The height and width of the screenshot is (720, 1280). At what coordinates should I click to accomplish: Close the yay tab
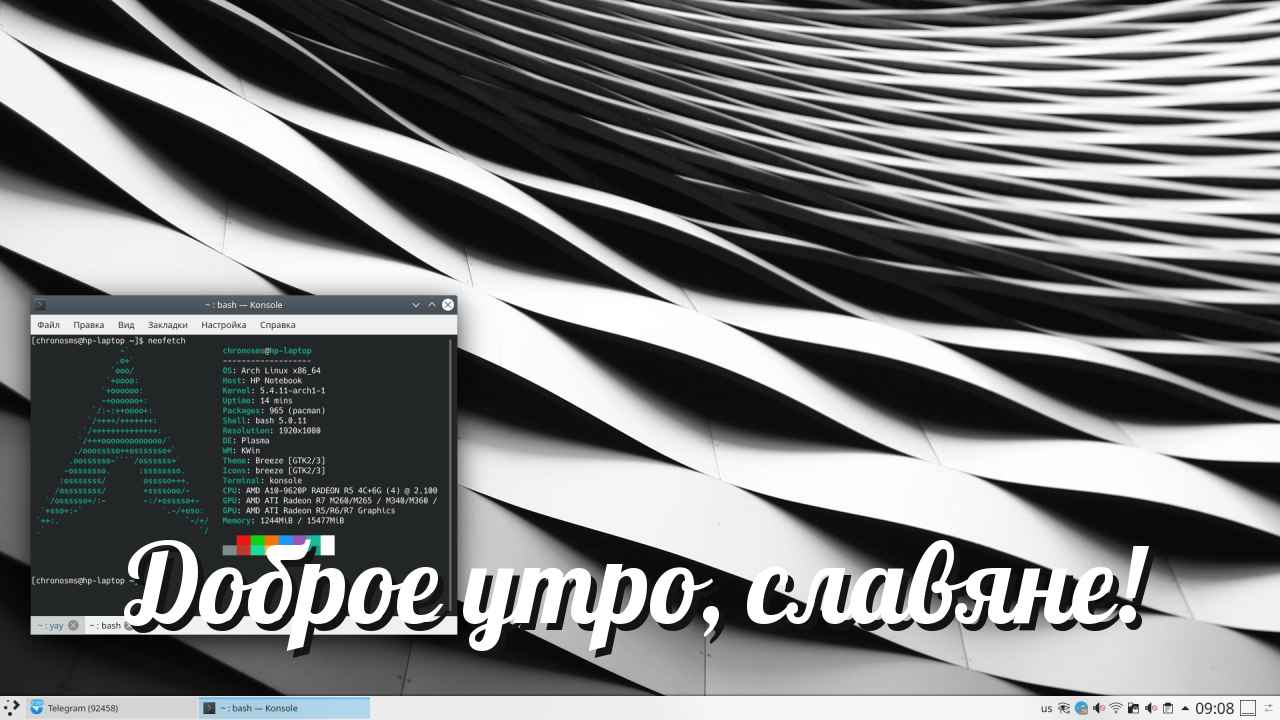(x=73, y=625)
